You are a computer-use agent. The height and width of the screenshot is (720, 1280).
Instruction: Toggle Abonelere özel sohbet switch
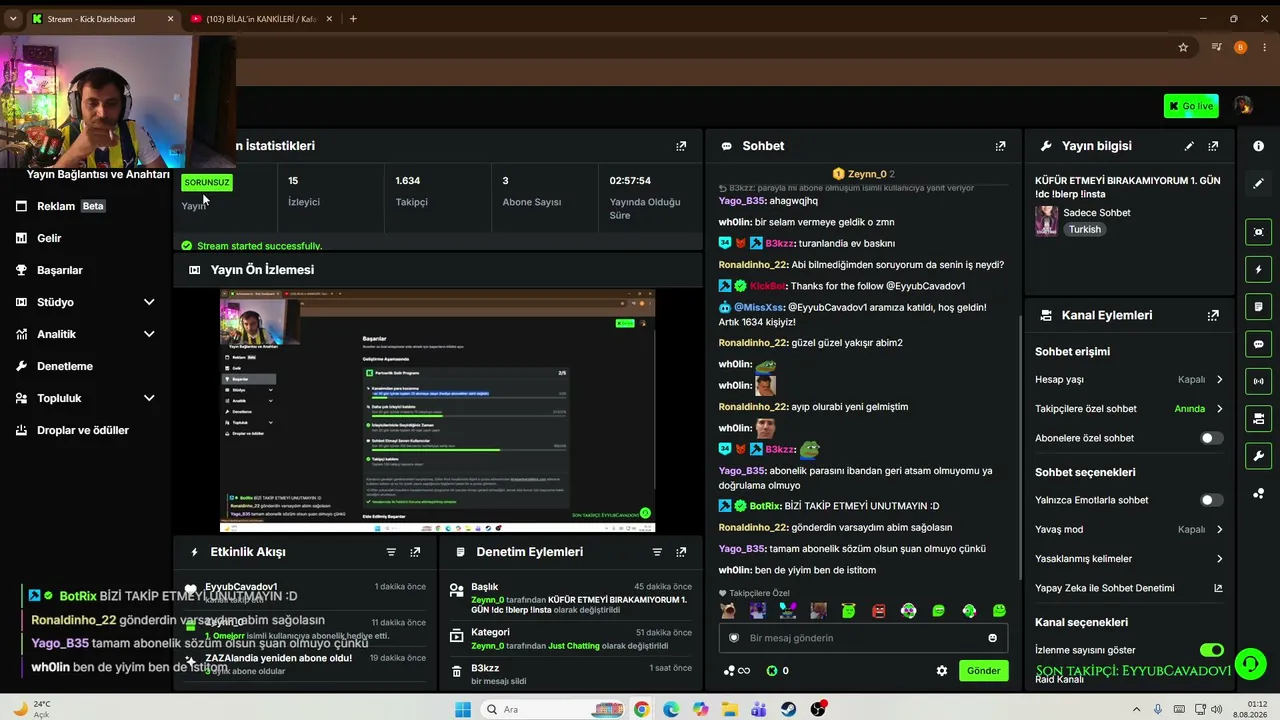pos(1211,438)
